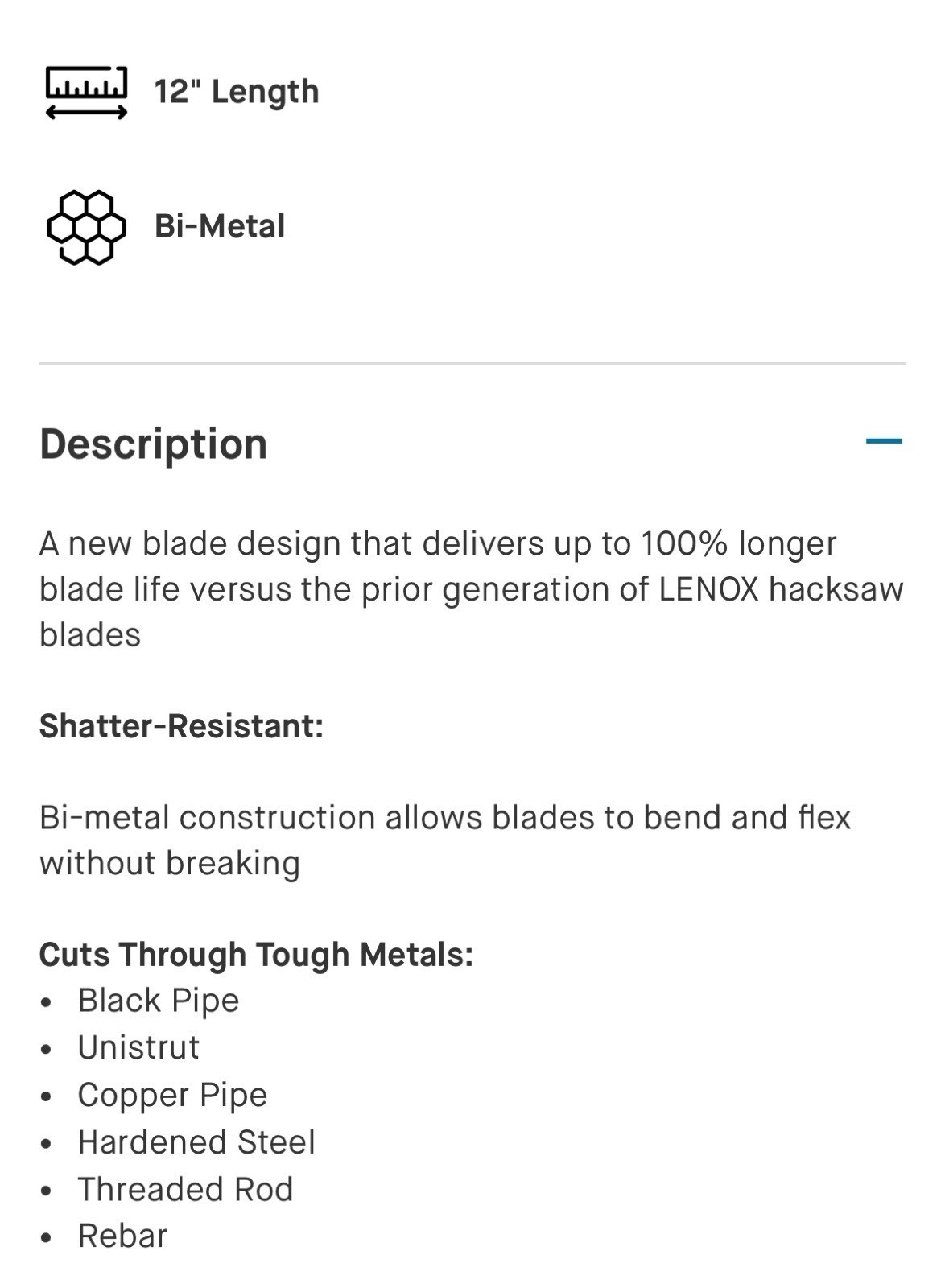Click the Threaded Rod list item

point(185,1189)
